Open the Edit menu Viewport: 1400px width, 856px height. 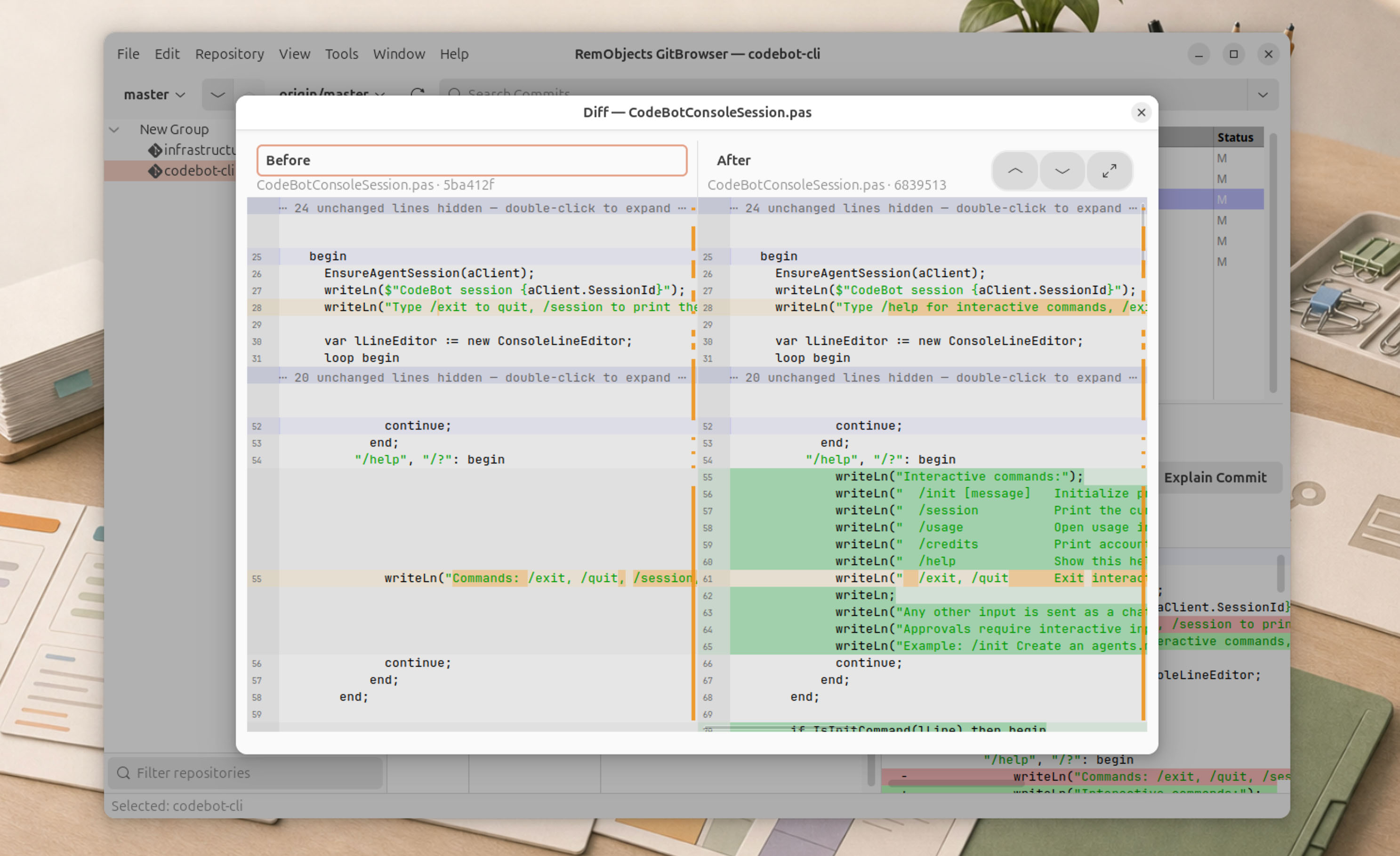click(167, 54)
